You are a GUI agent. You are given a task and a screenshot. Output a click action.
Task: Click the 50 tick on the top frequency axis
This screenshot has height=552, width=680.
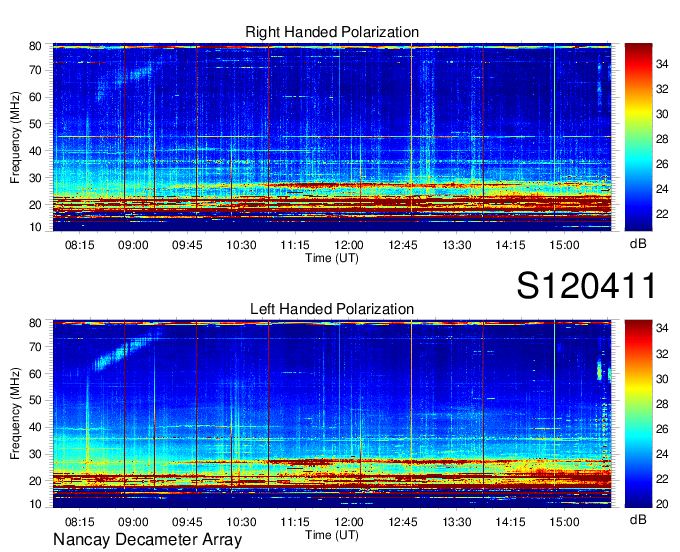click(35, 124)
